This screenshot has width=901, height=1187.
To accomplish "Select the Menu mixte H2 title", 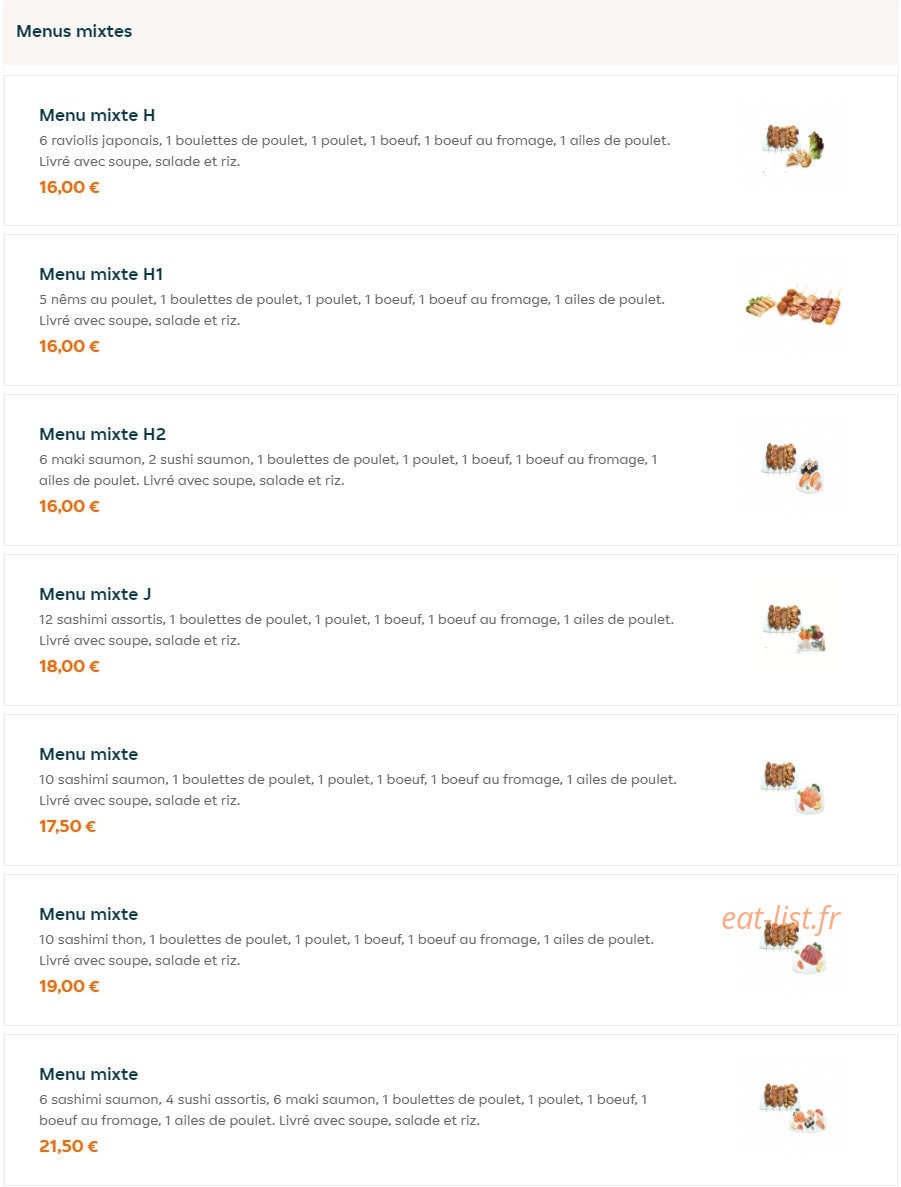I will [x=102, y=434].
